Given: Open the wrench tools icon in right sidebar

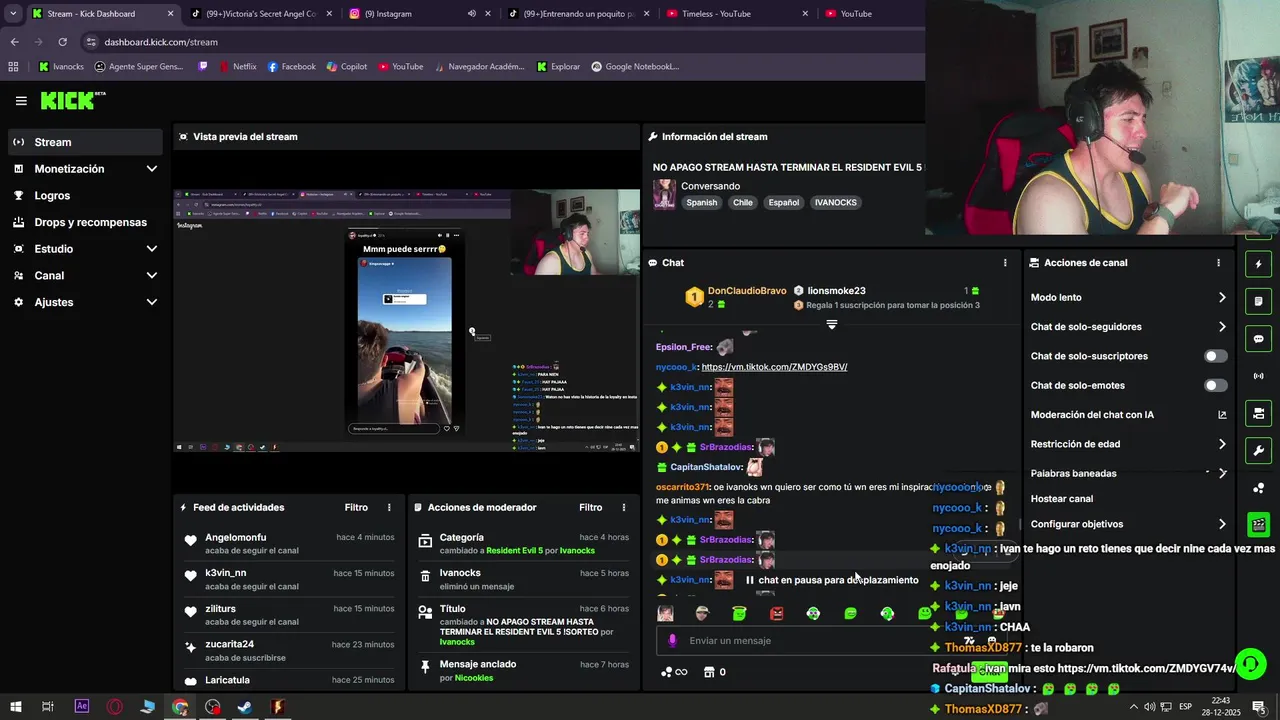Looking at the screenshot, I should [x=1258, y=450].
